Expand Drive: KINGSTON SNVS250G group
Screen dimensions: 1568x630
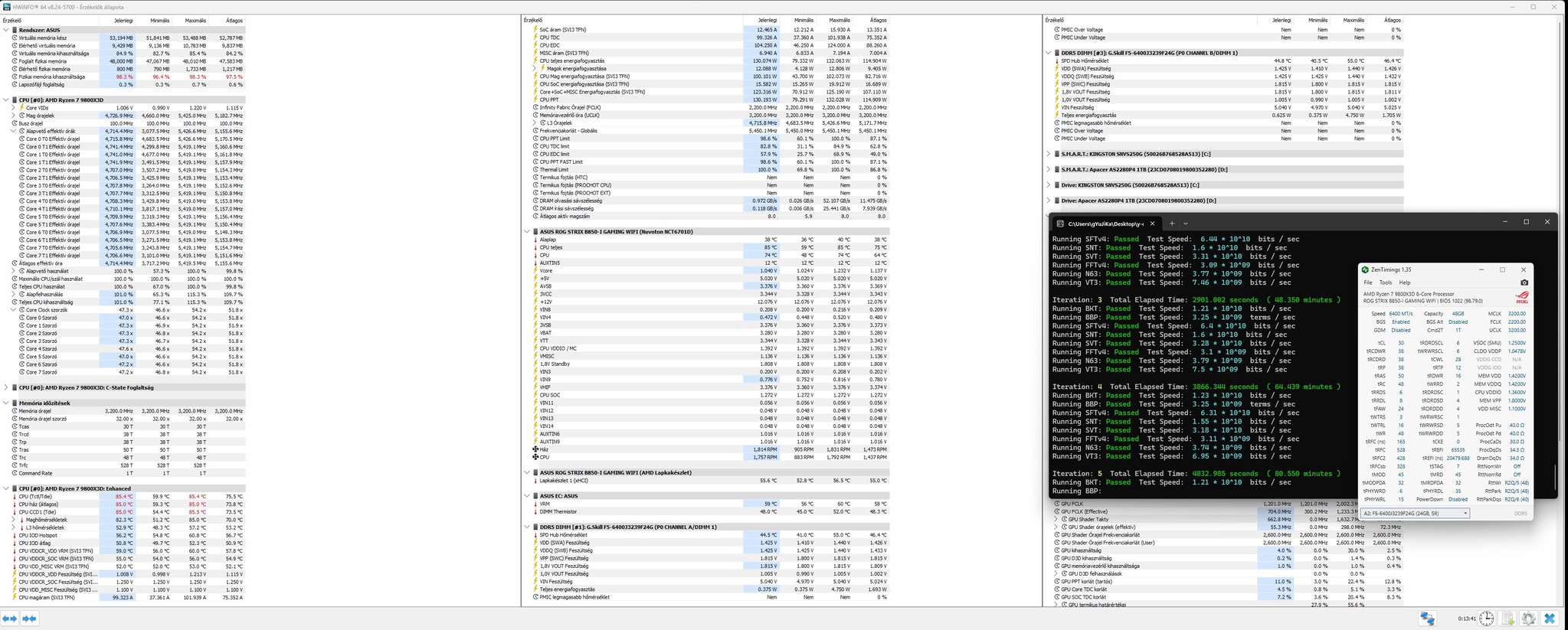(1049, 185)
